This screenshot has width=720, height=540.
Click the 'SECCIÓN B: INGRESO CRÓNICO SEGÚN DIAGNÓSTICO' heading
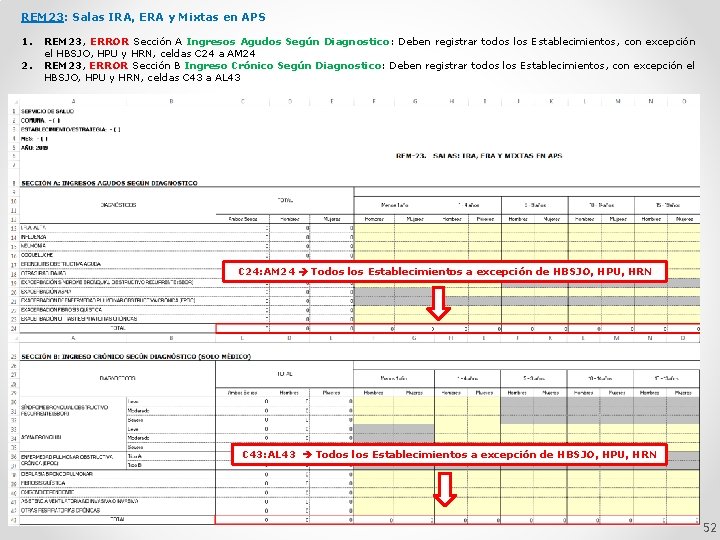tap(136, 356)
